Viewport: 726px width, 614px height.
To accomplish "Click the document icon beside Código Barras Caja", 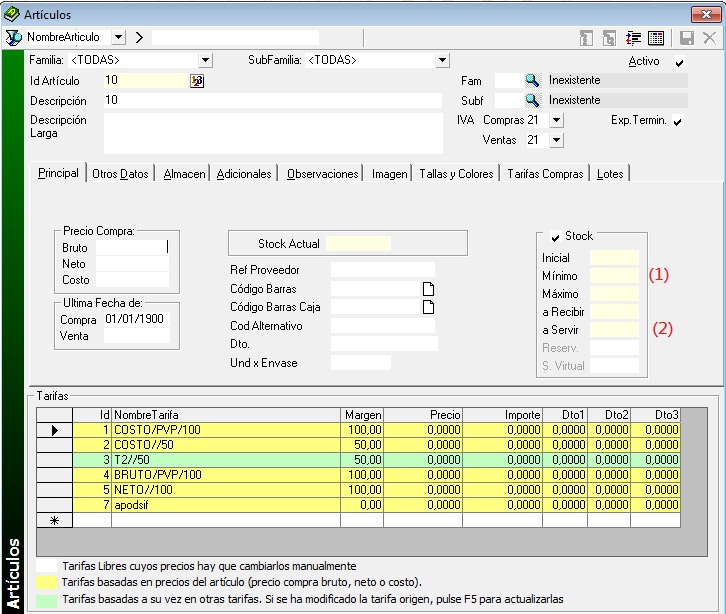I will [x=429, y=307].
